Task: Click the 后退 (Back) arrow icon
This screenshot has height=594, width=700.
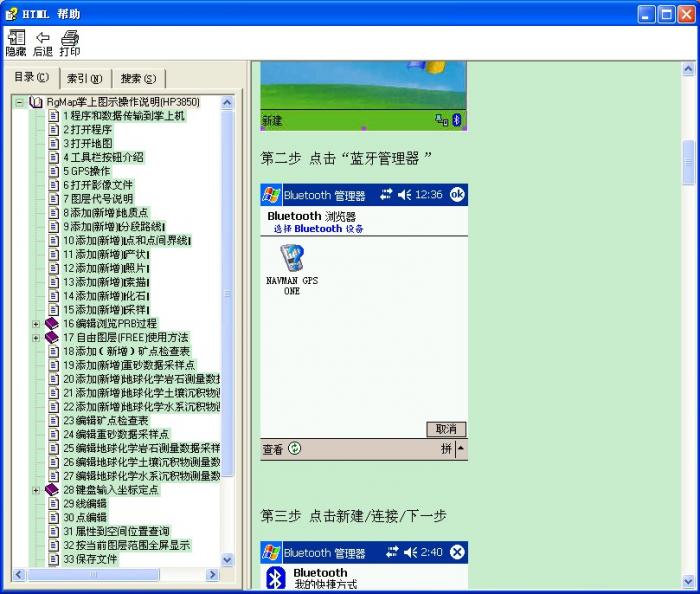Action: (43, 38)
